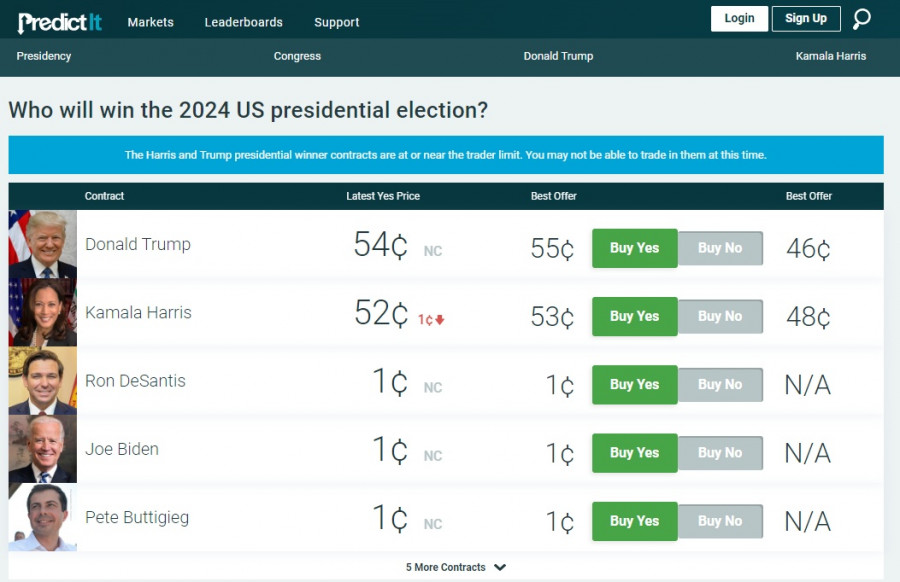Open the Markets menu
This screenshot has width=900, height=582.
[x=150, y=22]
